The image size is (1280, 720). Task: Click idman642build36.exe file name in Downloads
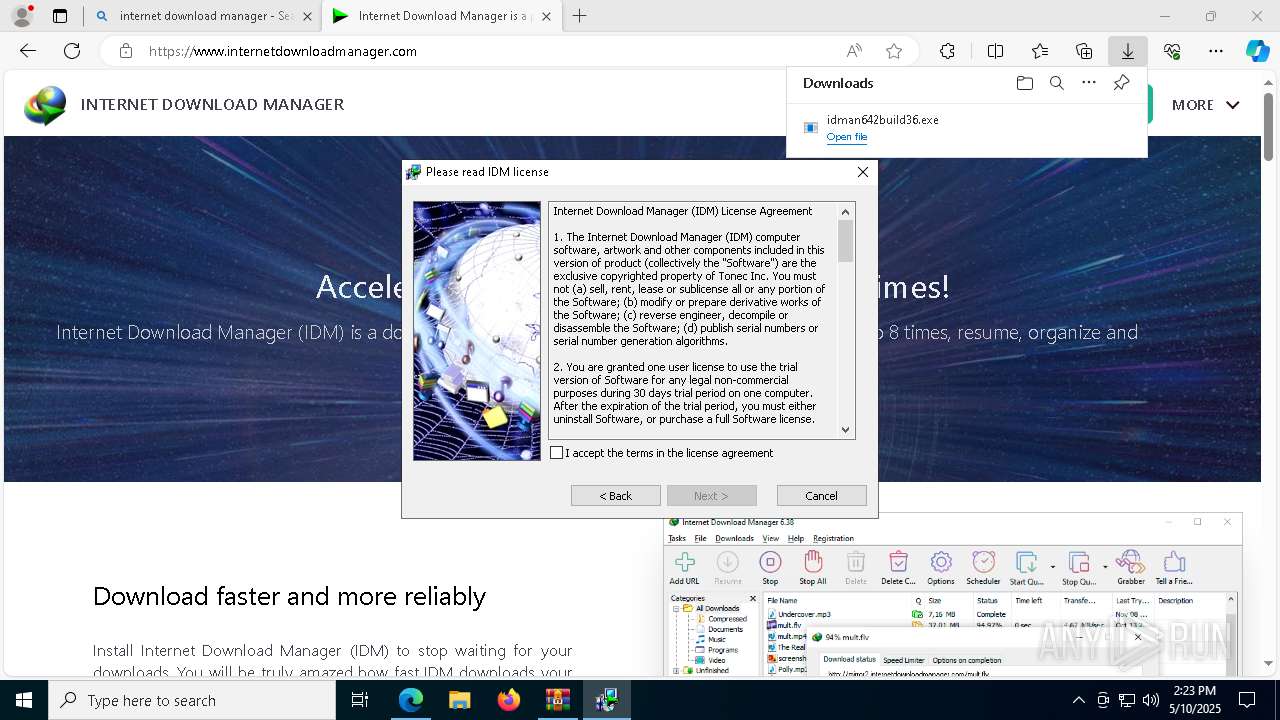coord(882,120)
